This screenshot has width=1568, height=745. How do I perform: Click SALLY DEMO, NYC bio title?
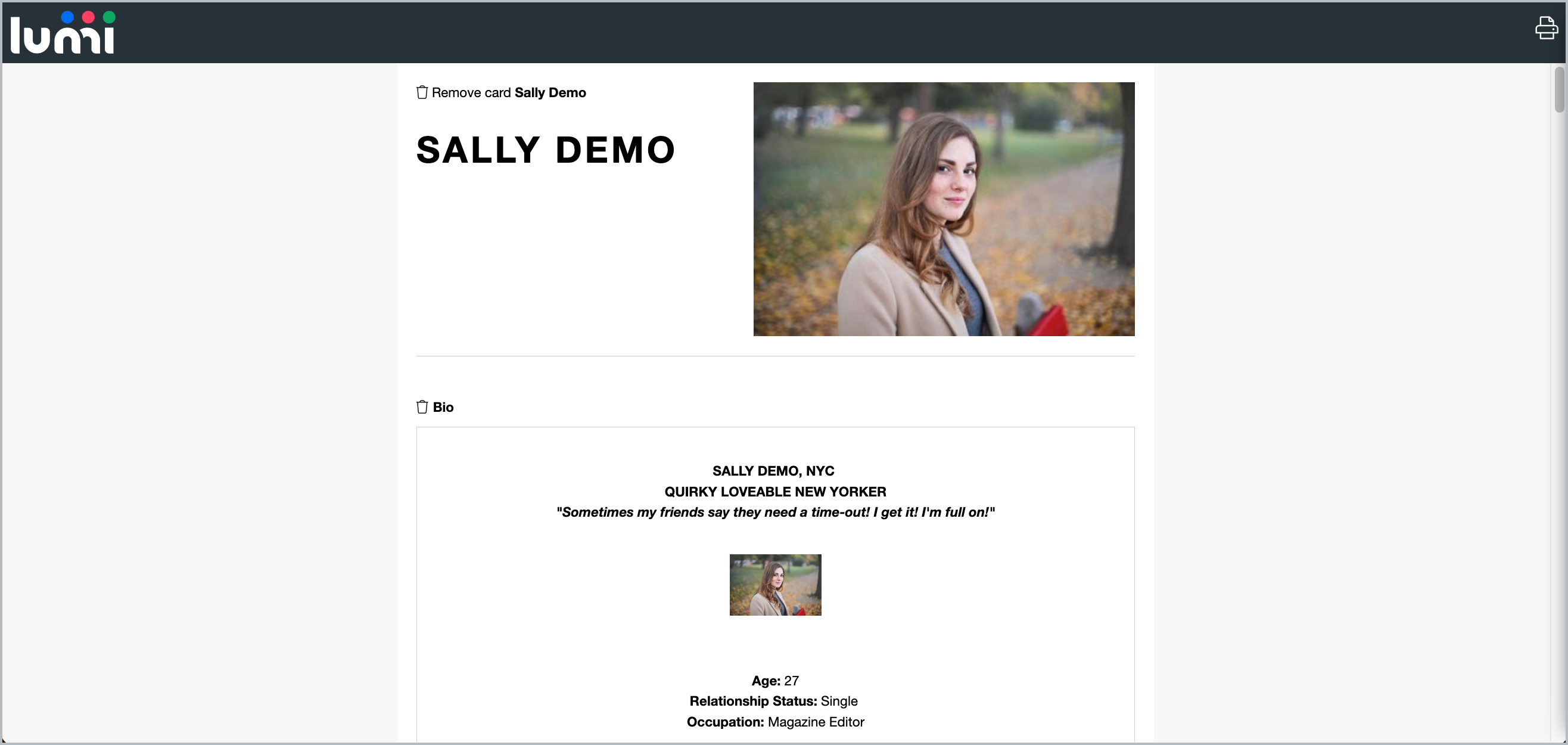point(773,471)
